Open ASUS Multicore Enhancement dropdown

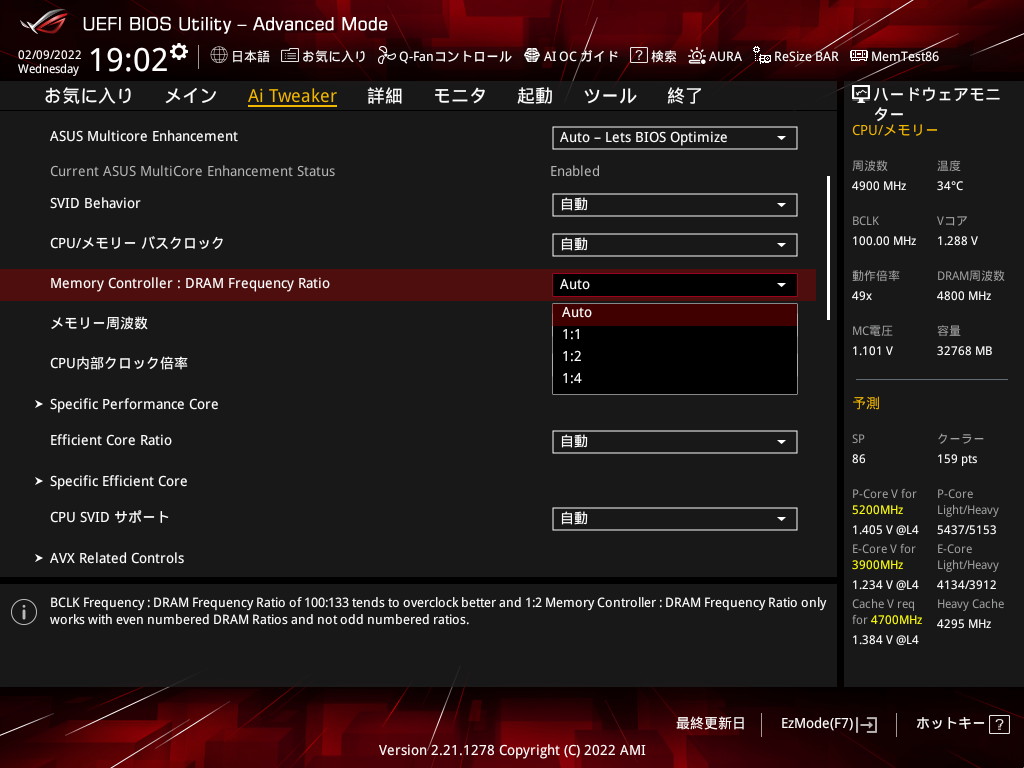click(x=675, y=138)
